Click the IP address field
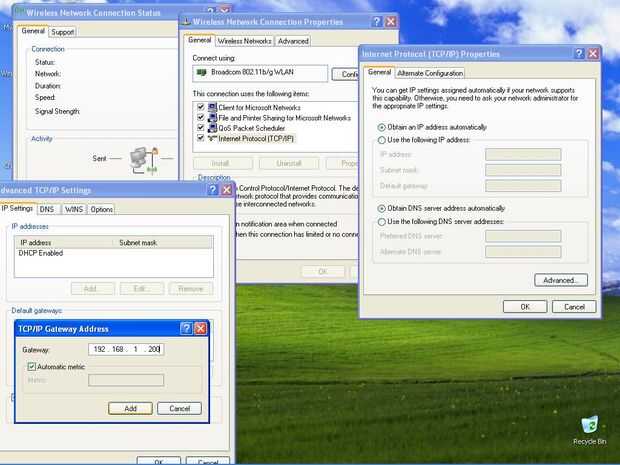 click(x=523, y=155)
